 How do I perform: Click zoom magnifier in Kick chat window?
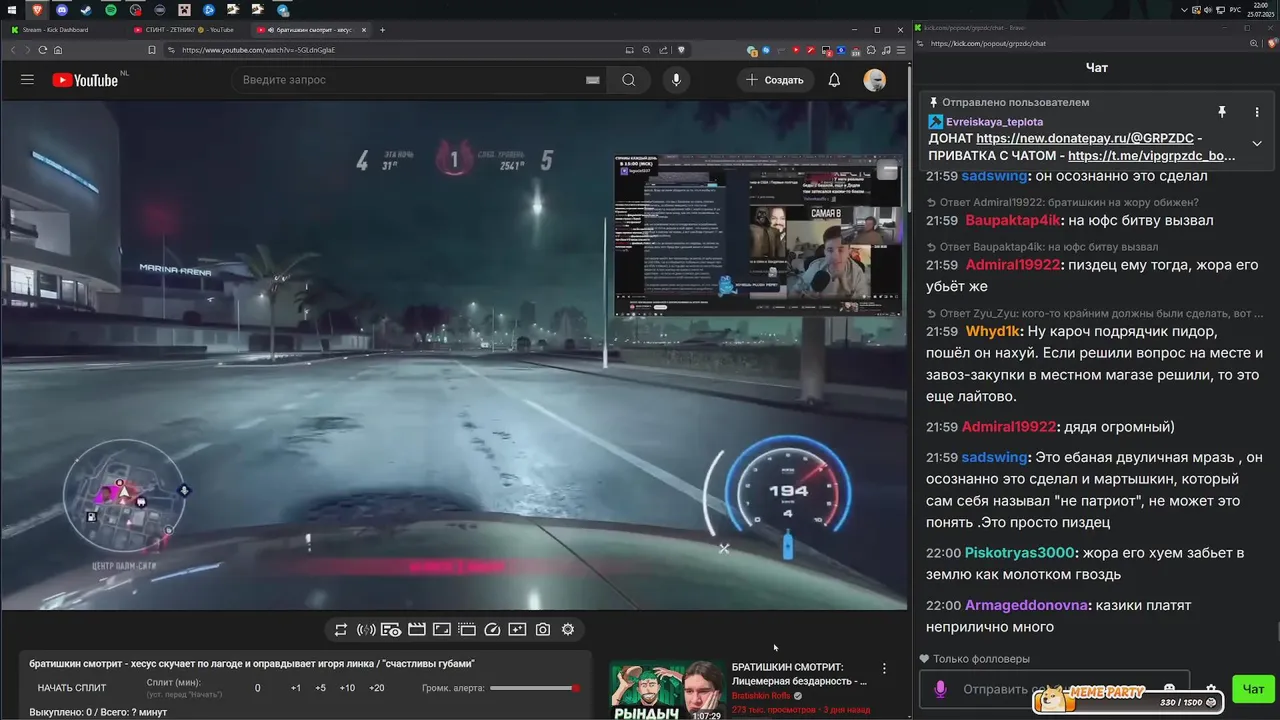(1253, 44)
